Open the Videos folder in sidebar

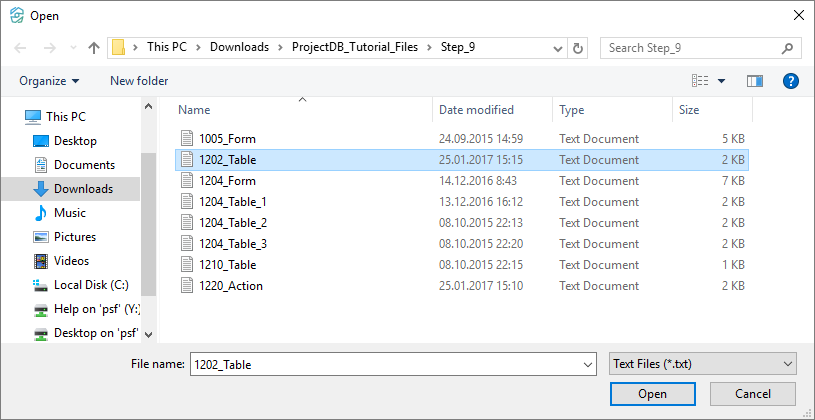click(71, 261)
